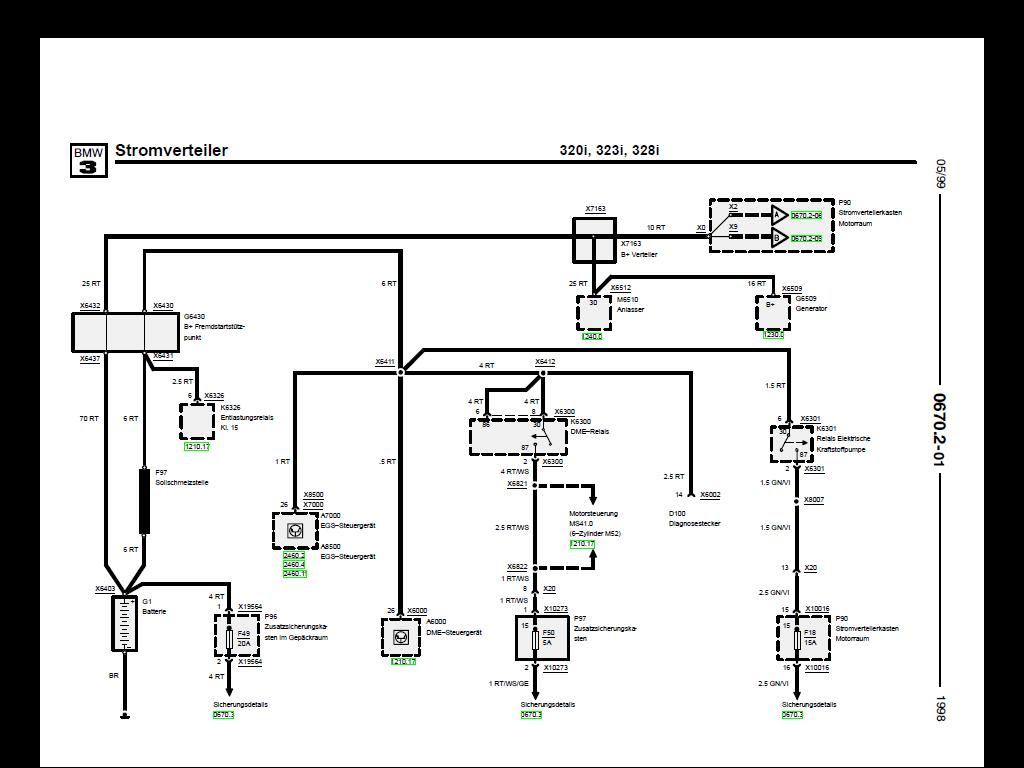The width and height of the screenshot is (1024, 768).
Task: Click the X6326 connector label
Action: coord(214,396)
